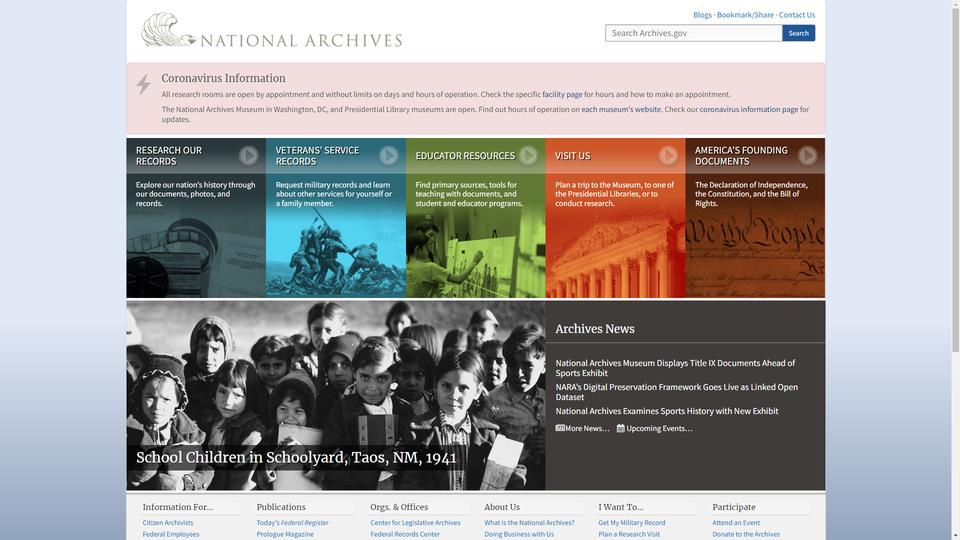Open Today's Federal Register link
This screenshot has height=540, width=960.
292,522
